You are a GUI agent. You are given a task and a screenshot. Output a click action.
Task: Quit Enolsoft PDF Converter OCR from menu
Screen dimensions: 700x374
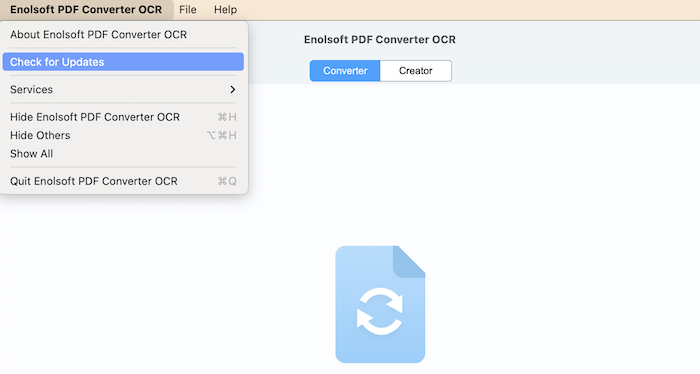[123, 181]
